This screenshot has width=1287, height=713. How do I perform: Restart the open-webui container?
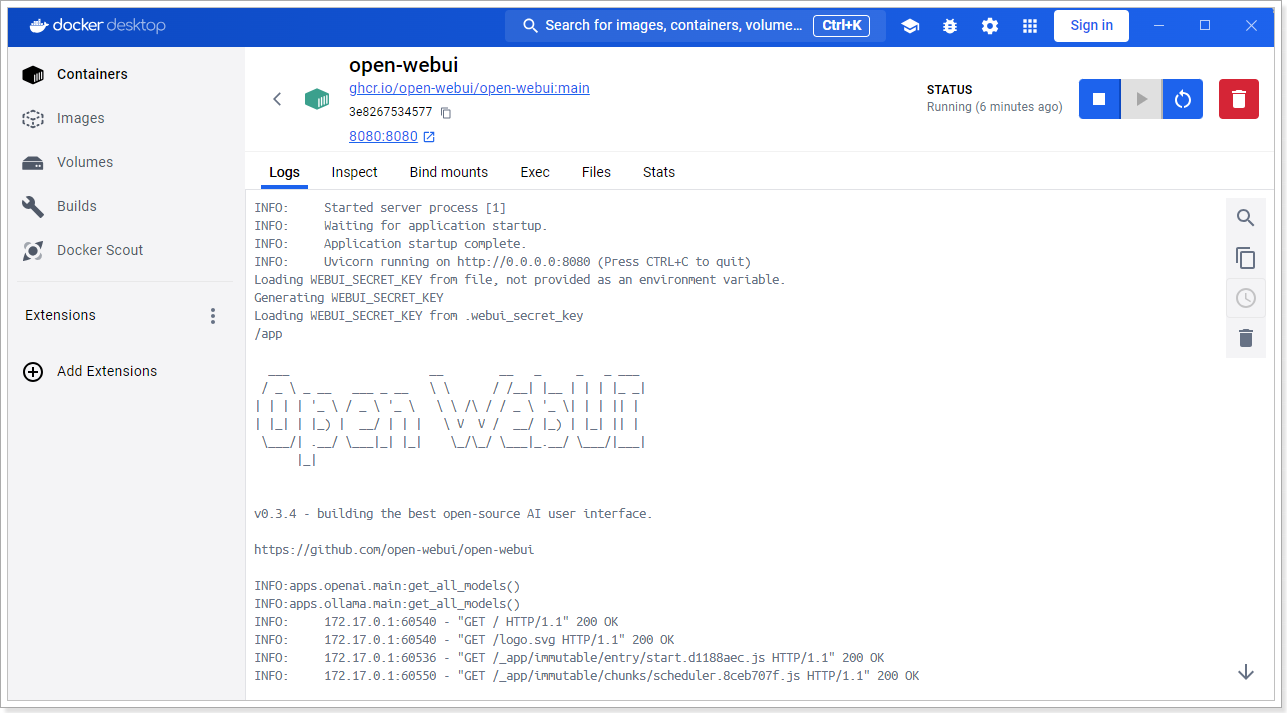(x=1183, y=99)
